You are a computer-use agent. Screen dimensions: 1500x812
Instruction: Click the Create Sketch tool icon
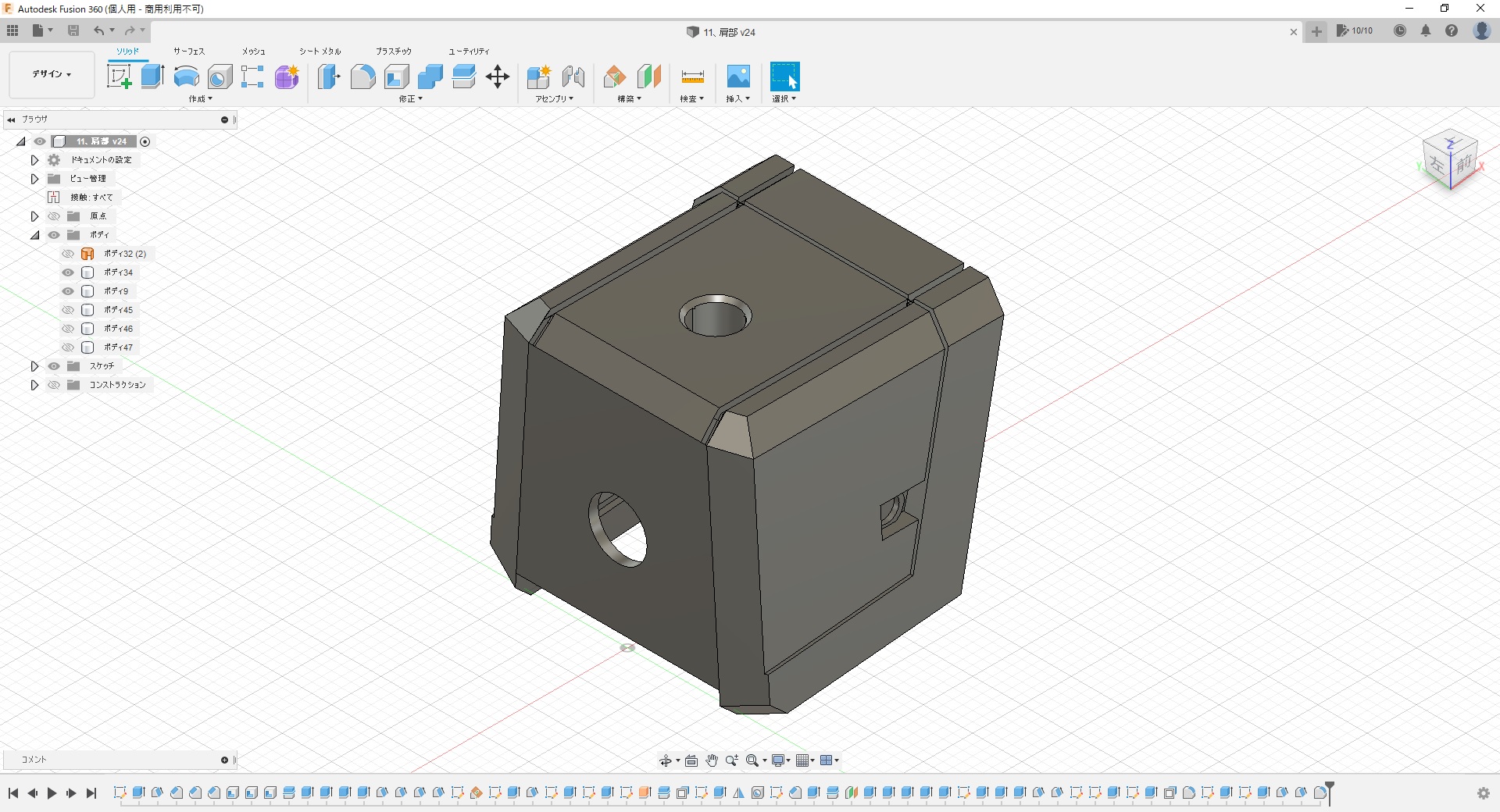click(119, 77)
